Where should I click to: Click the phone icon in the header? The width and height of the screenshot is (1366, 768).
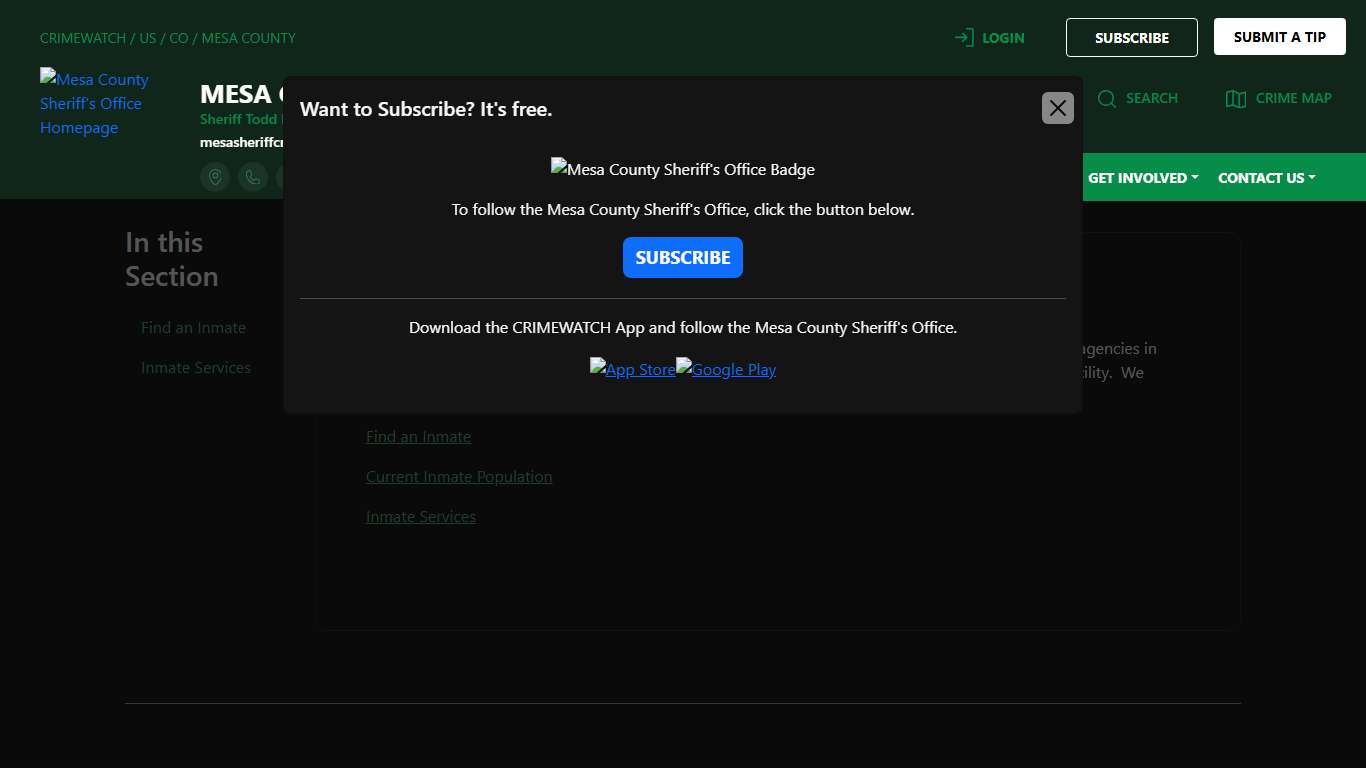253,177
